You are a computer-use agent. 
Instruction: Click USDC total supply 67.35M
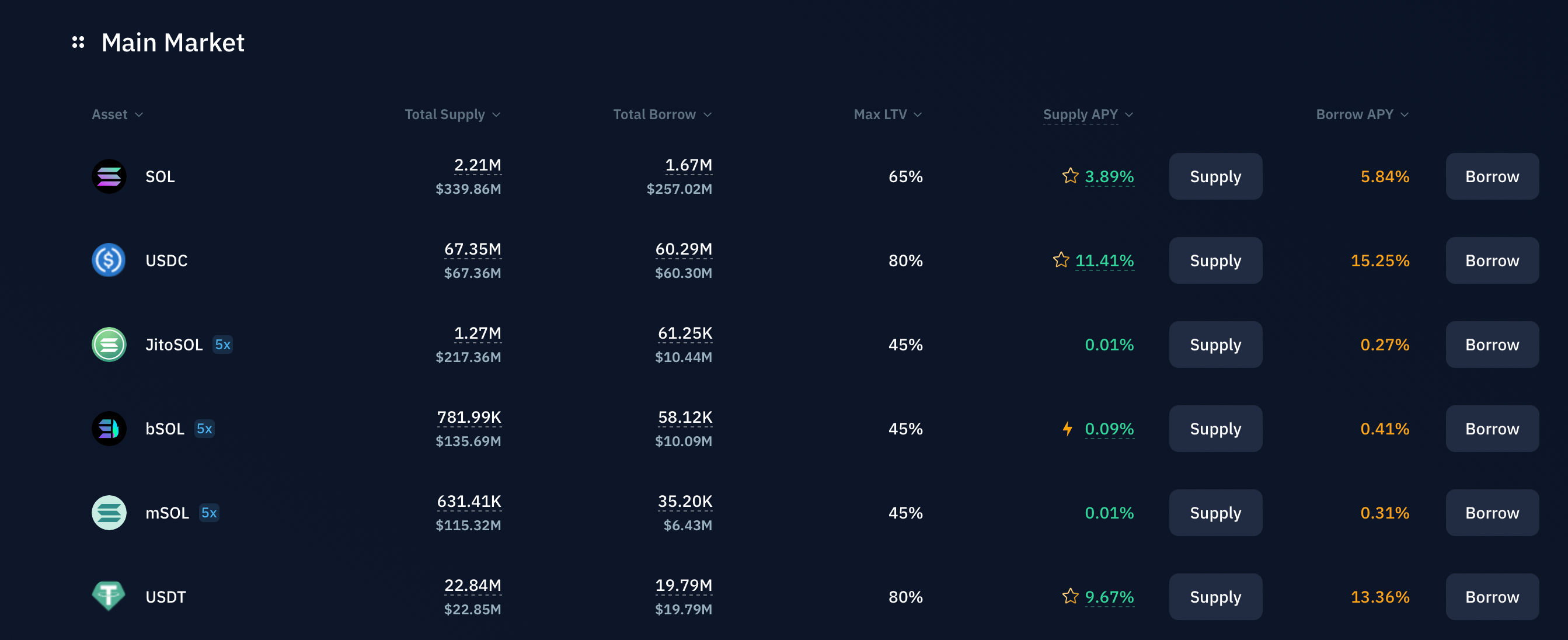473,249
